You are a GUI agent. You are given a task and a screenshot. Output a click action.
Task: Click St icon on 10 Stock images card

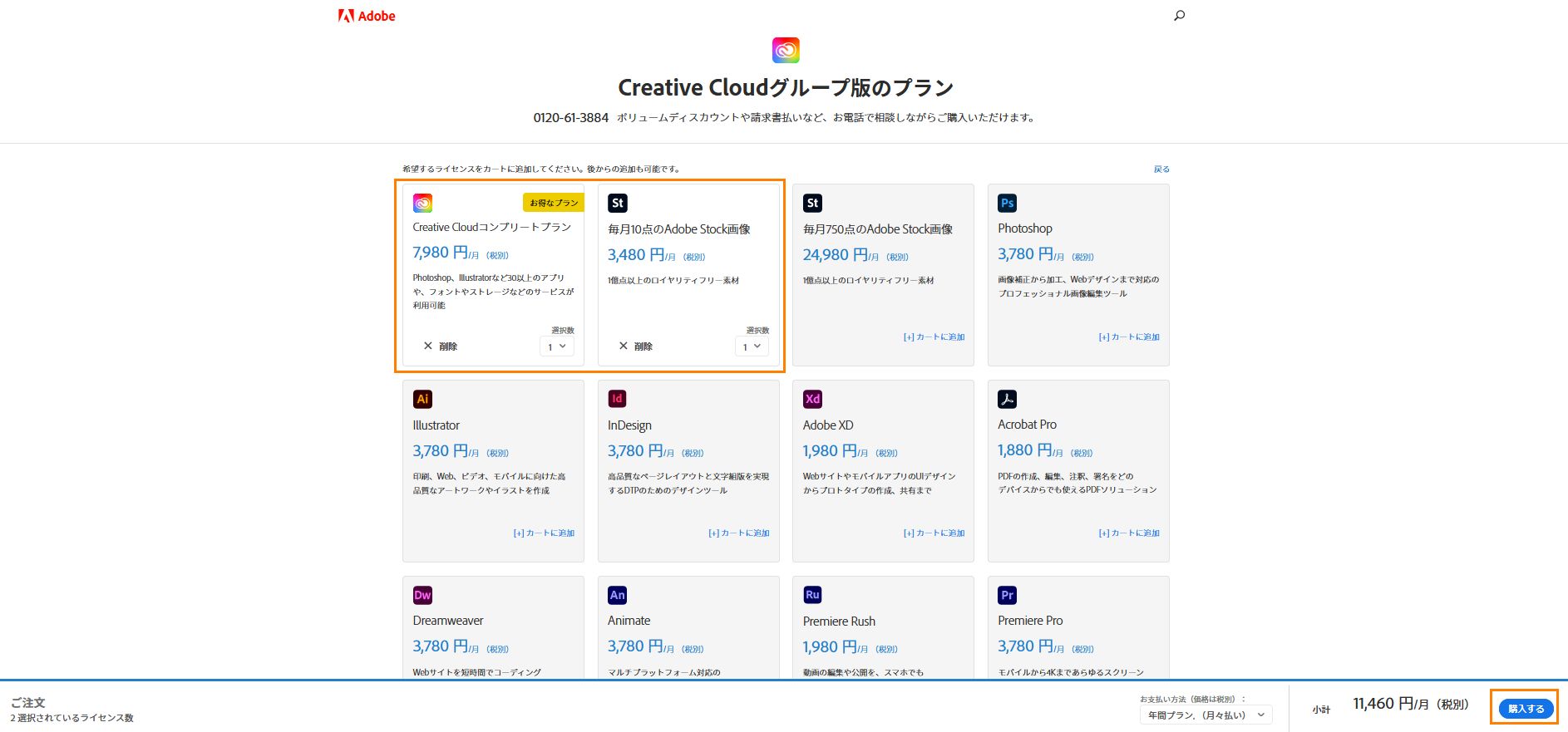[x=618, y=203]
